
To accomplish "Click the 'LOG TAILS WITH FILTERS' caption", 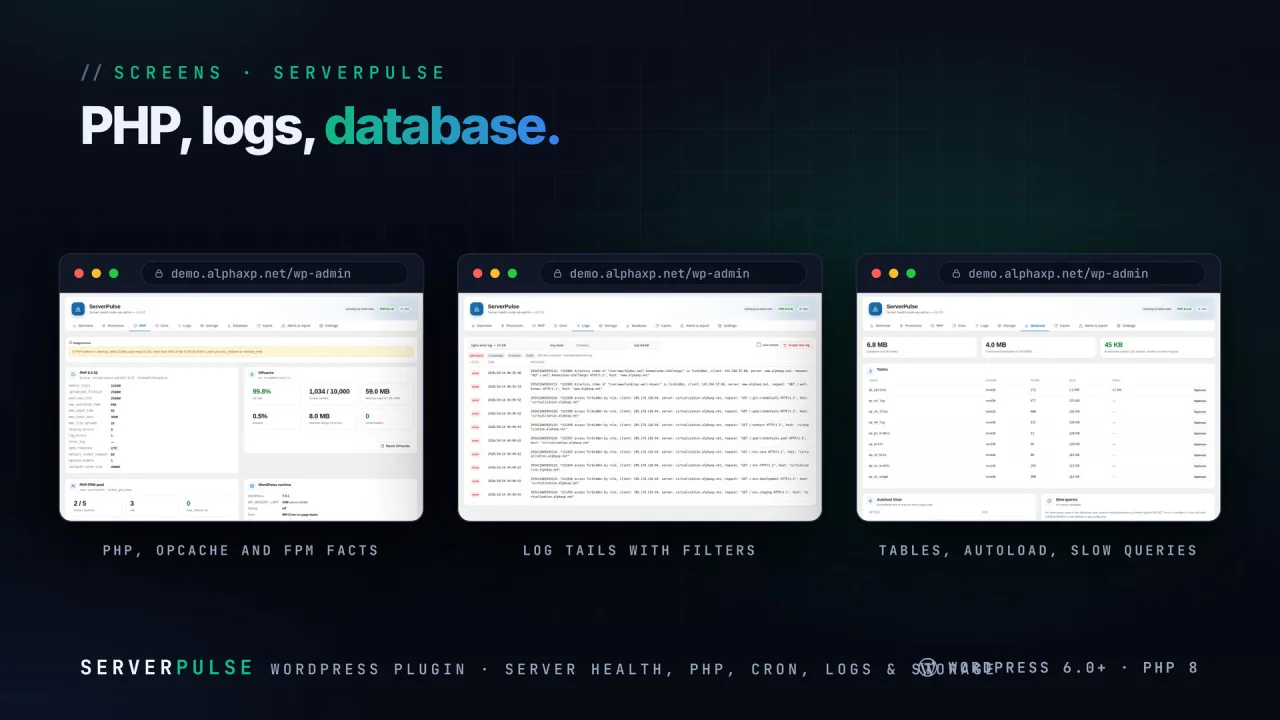I will pos(640,550).
